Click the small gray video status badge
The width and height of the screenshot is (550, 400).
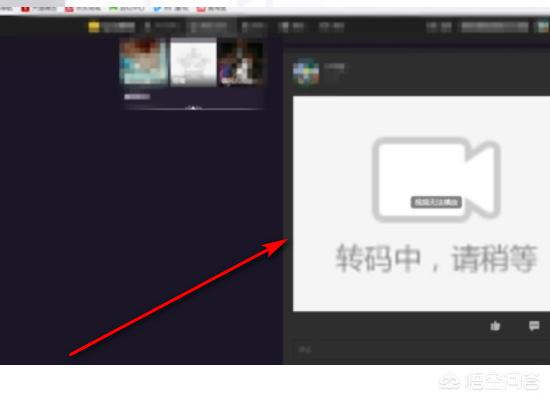pyautogui.click(x=436, y=202)
